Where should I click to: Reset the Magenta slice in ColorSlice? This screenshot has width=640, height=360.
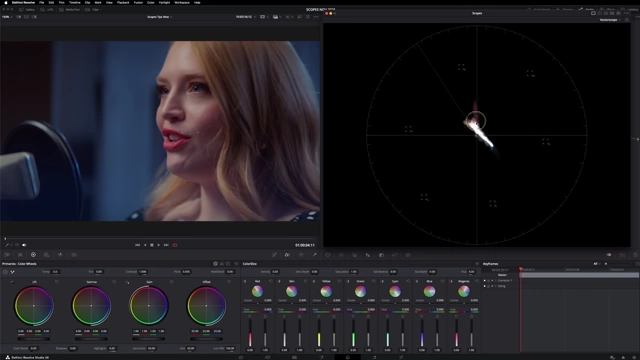pyautogui.click(x=477, y=281)
